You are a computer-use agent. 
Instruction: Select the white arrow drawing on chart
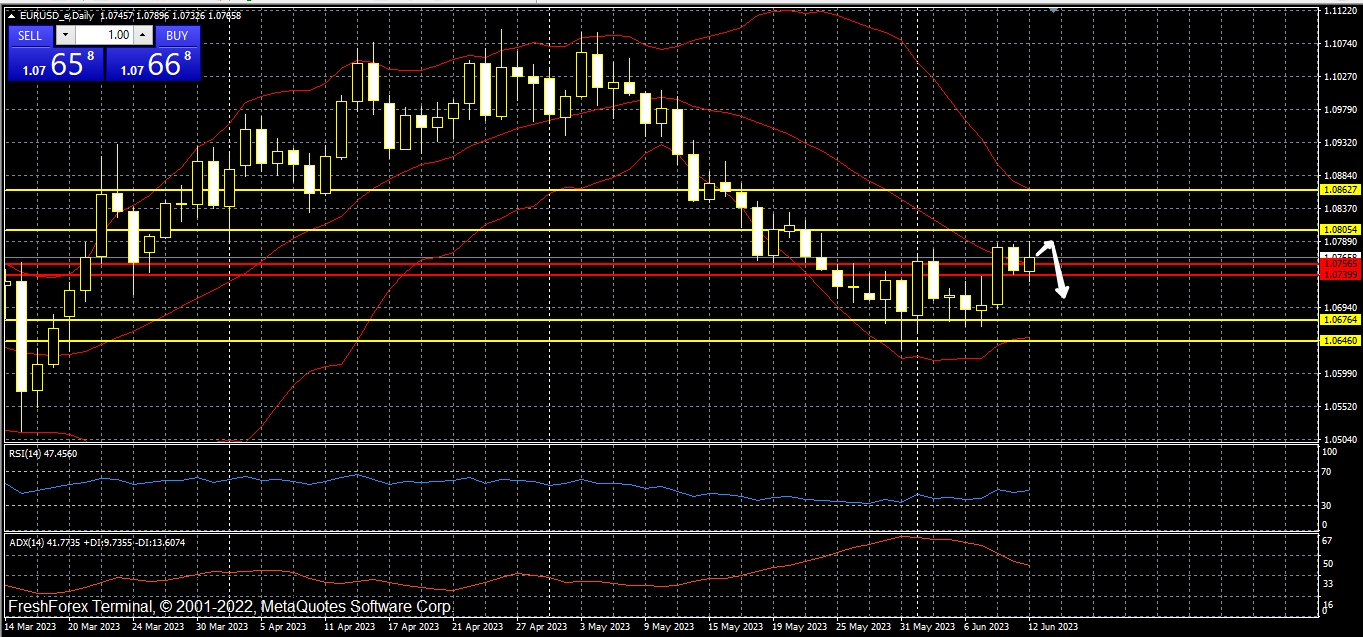tap(1058, 272)
